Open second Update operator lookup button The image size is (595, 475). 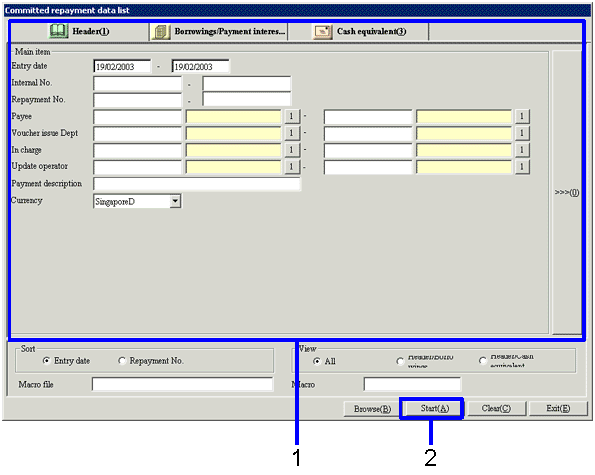[522, 167]
